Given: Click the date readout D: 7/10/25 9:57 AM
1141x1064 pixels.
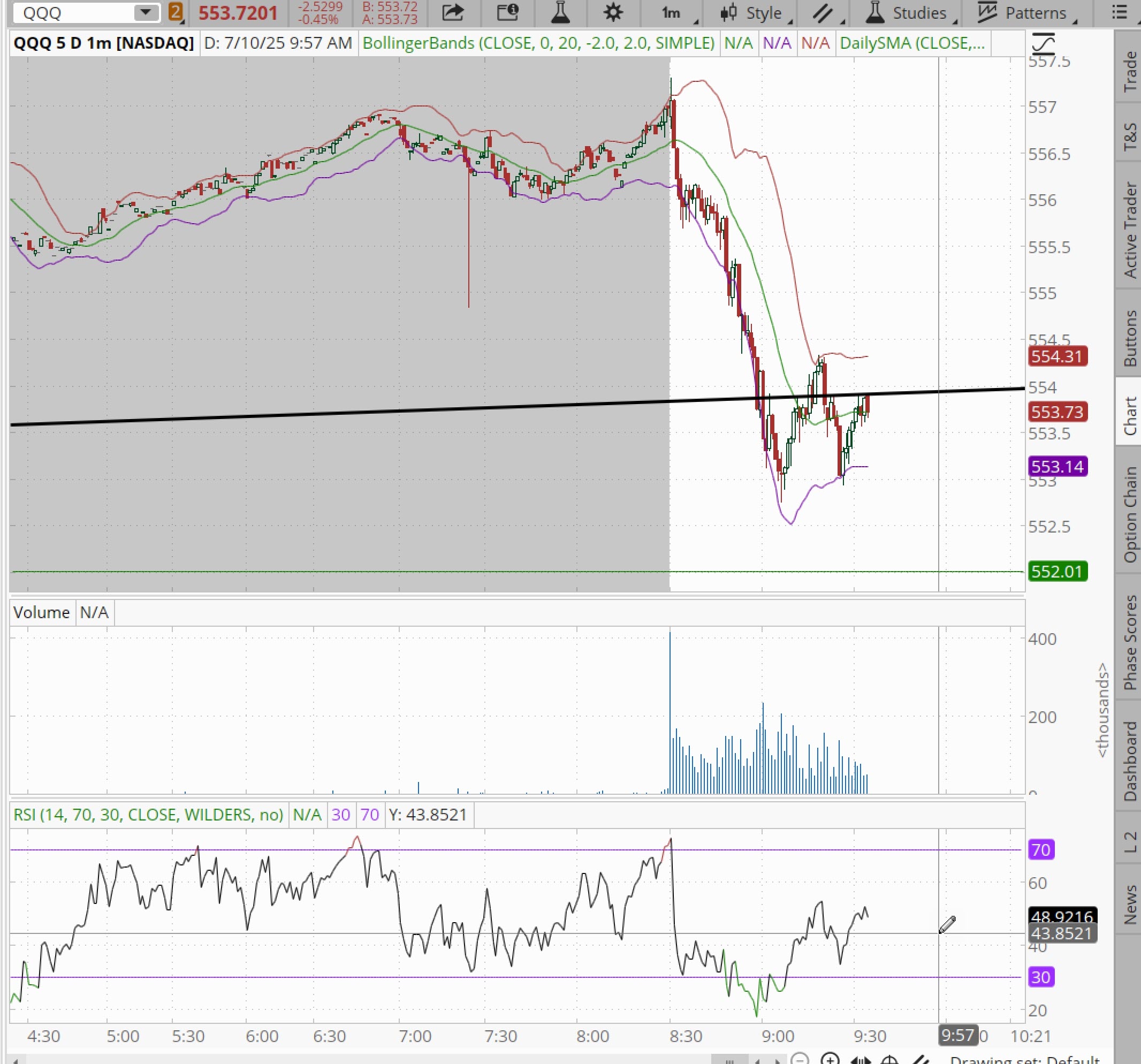Looking at the screenshot, I should [278, 43].
